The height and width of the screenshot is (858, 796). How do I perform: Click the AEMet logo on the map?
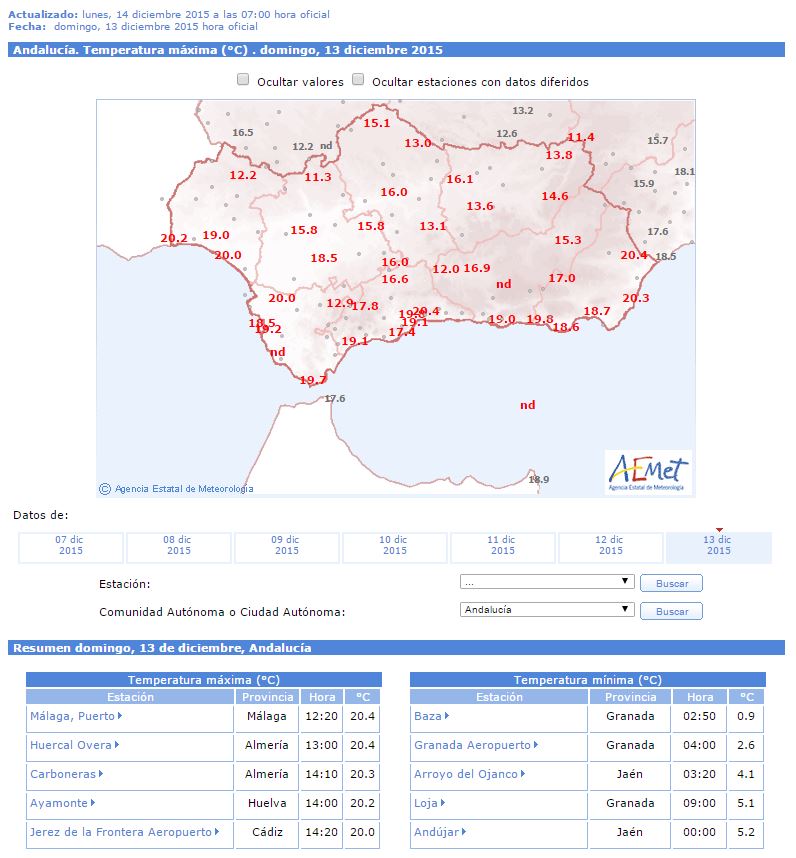pos(649,471)
